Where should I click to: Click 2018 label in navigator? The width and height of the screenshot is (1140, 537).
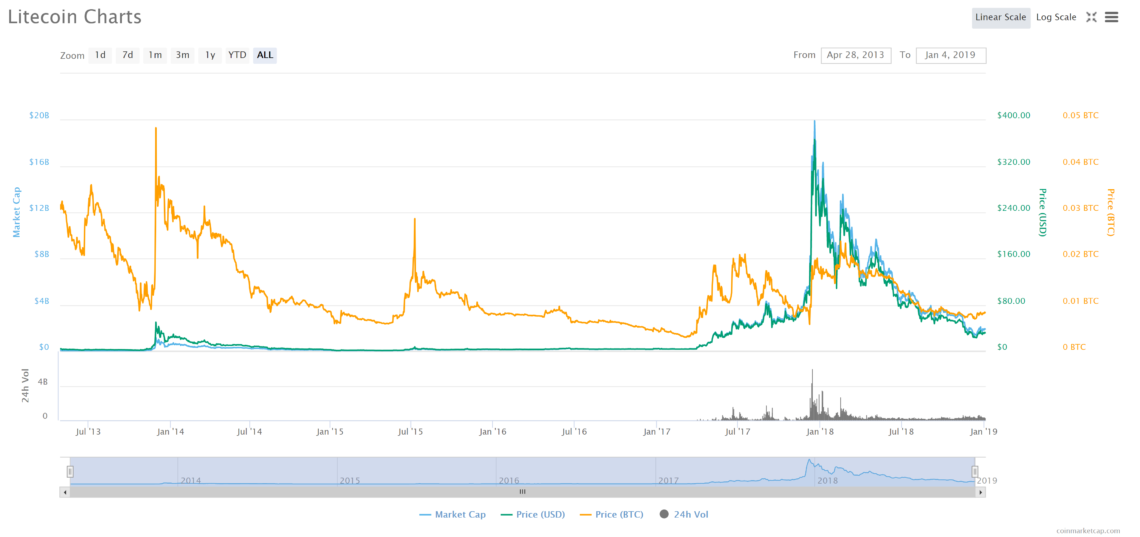828,480
